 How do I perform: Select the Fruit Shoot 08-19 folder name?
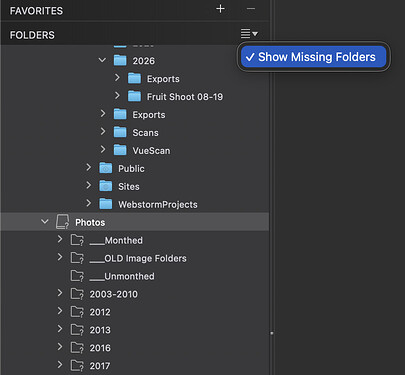185,97
